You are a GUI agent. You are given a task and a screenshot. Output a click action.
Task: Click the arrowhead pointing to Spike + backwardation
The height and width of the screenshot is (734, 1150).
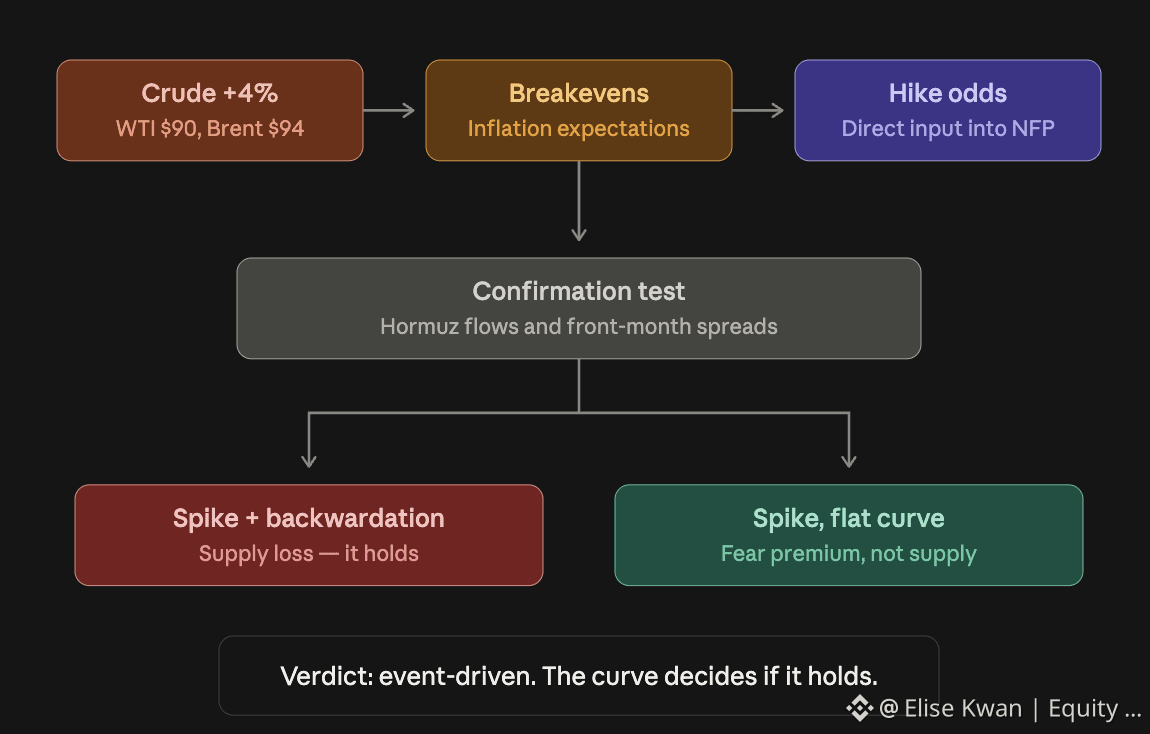(x=309, y=459)
